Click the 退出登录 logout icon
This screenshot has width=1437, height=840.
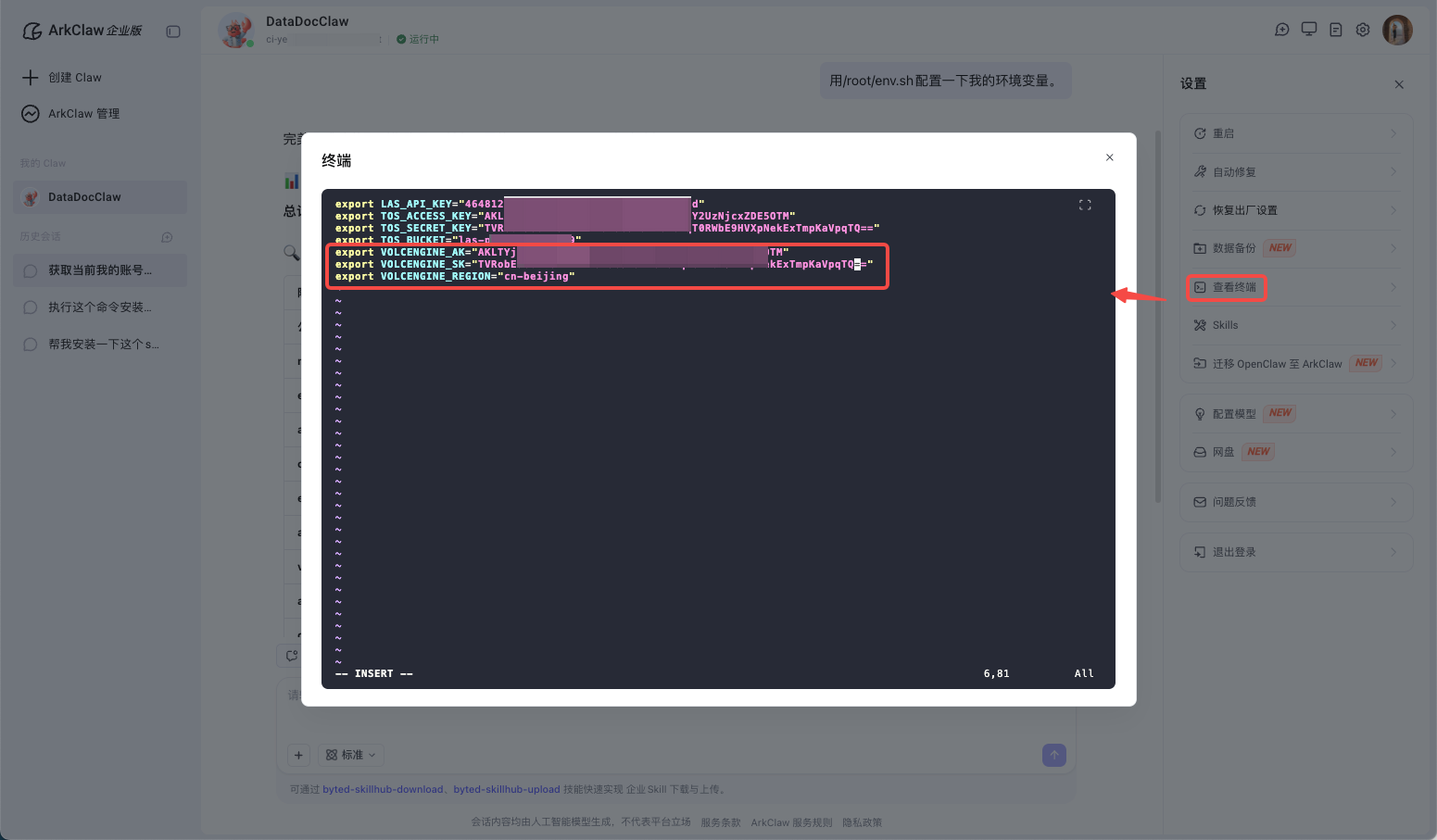coord(1200,552)
